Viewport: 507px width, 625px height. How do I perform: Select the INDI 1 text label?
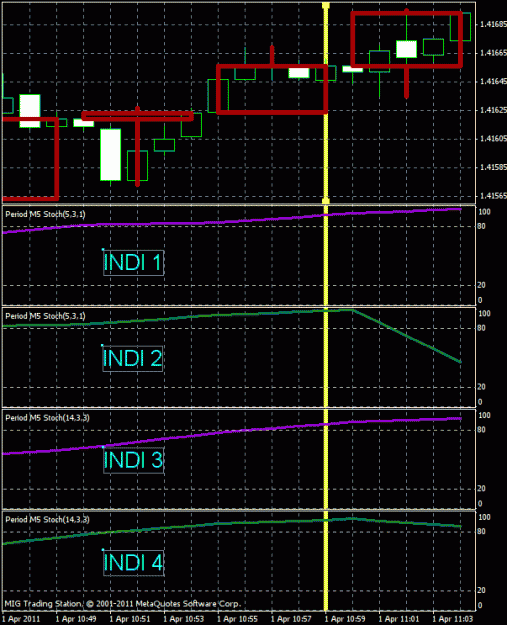point(133,262)
